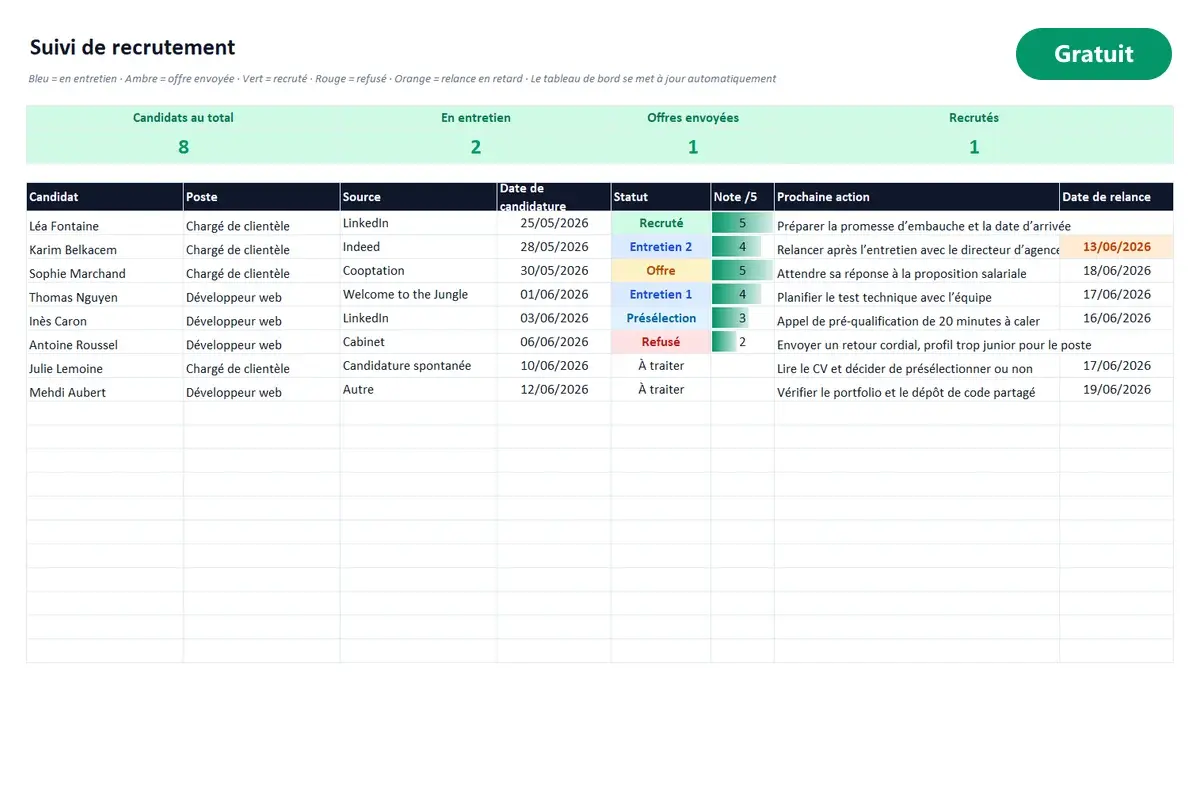Click the Candidature spontanée source cell
This screenshot has height=800, width=1200.
[419, 366]
